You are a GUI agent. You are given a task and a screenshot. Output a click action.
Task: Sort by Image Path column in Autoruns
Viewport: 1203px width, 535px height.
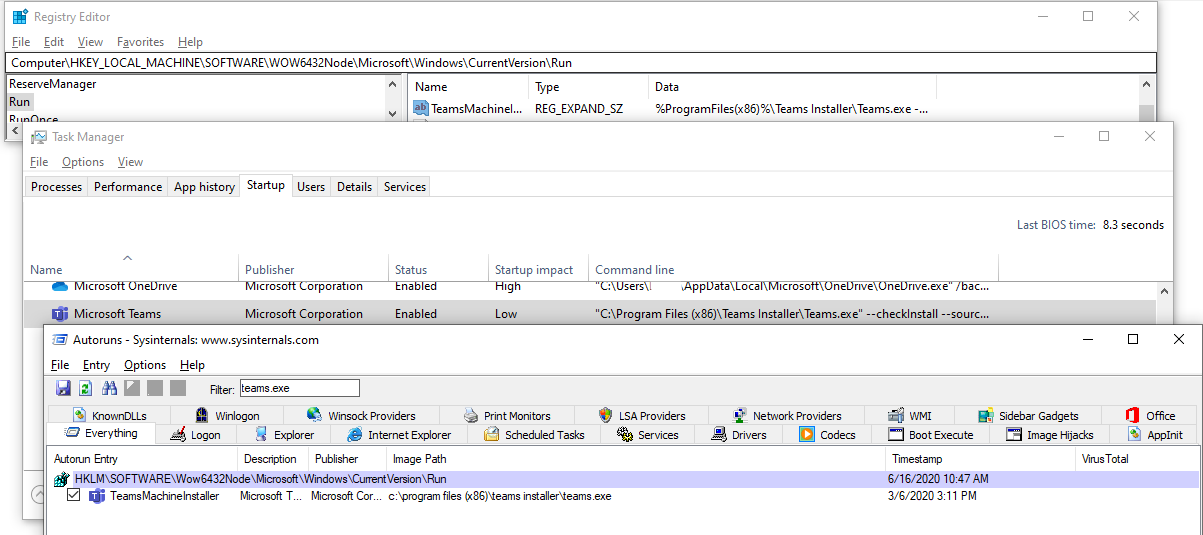[637, 459]
